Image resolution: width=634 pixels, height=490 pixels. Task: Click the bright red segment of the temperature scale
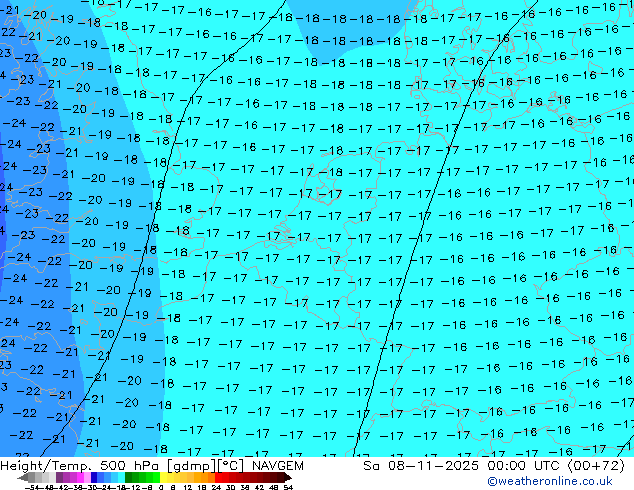click(x=218, y=477)
